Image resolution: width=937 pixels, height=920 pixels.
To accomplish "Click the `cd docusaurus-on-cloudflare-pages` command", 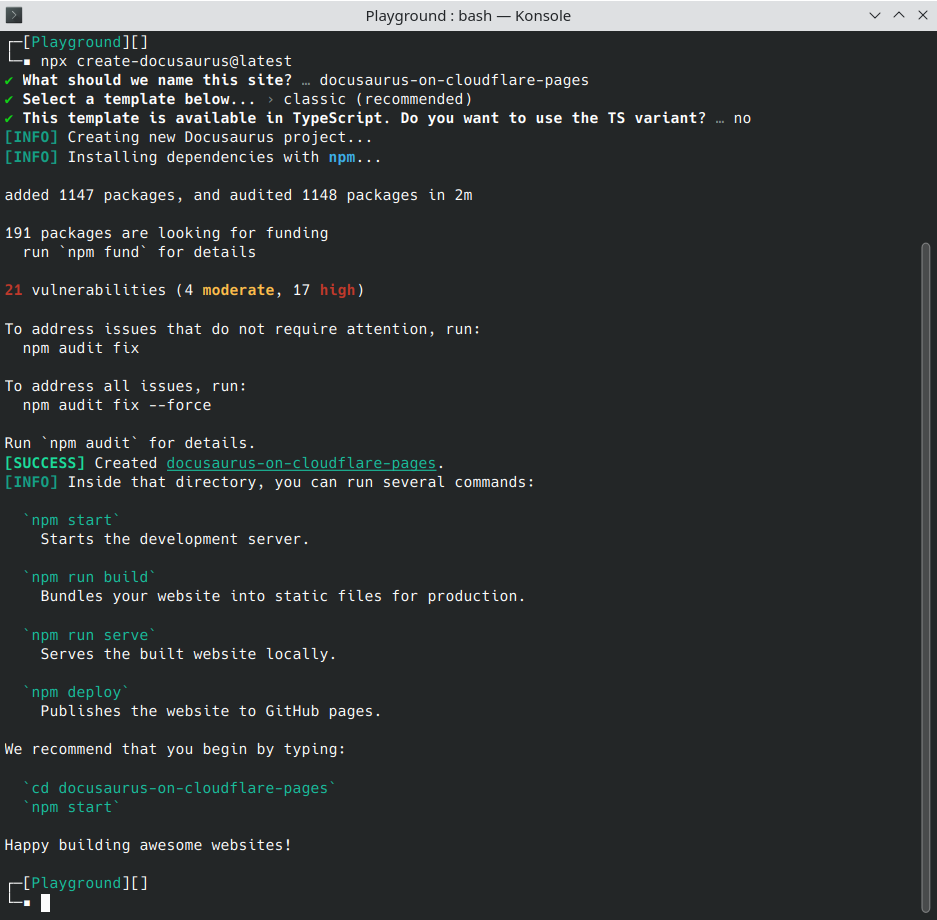I will pos(180,788).
